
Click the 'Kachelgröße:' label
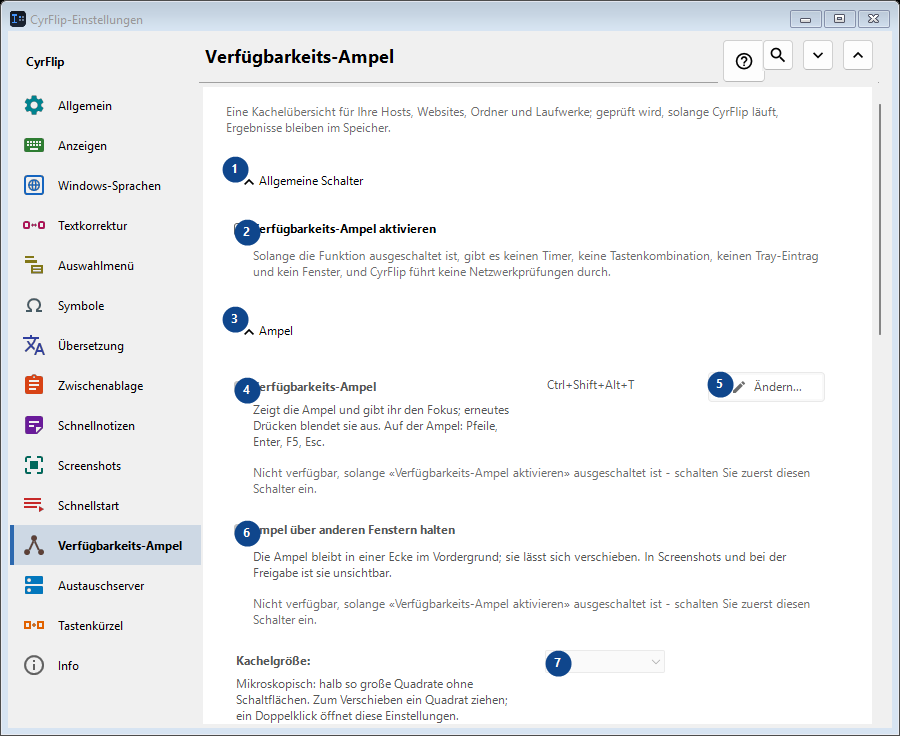[273, 661]
